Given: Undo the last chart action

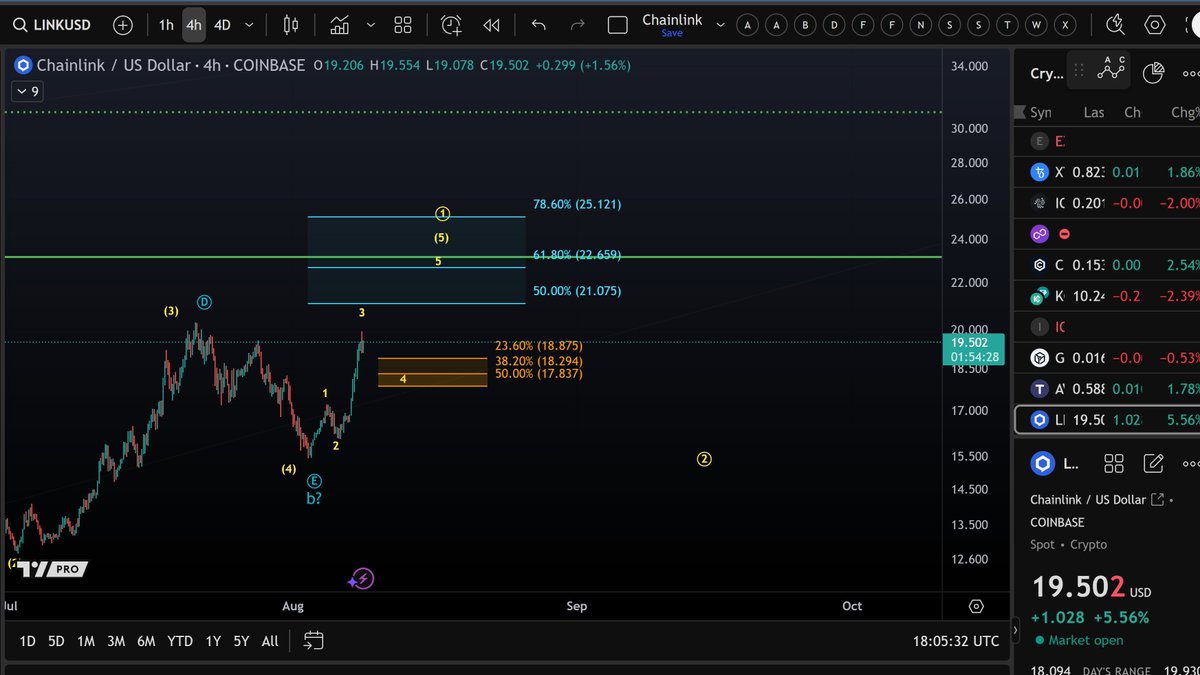Looking at the screenshot, I should click(537, 24).
